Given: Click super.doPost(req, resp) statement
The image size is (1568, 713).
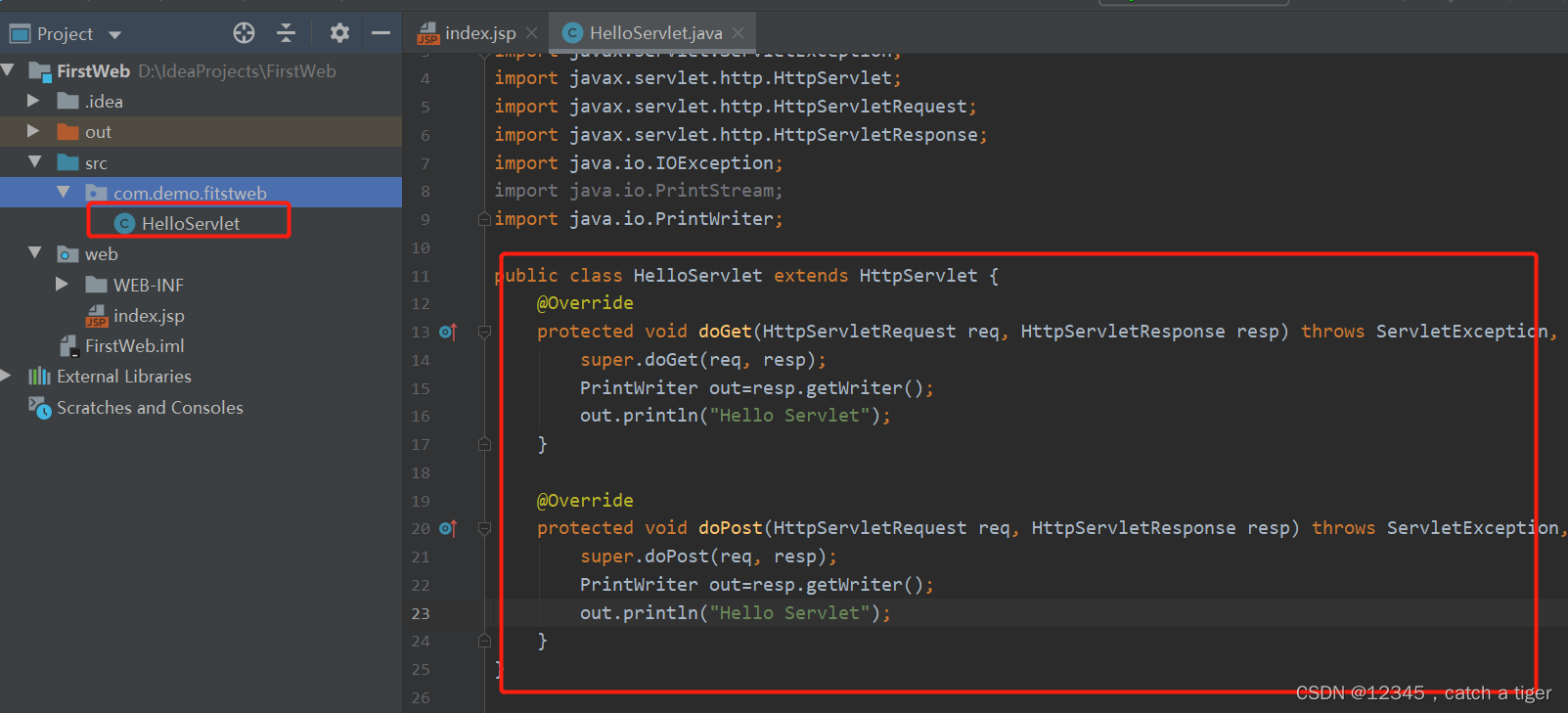Looking at the screenshot, I should click(708, 557).
